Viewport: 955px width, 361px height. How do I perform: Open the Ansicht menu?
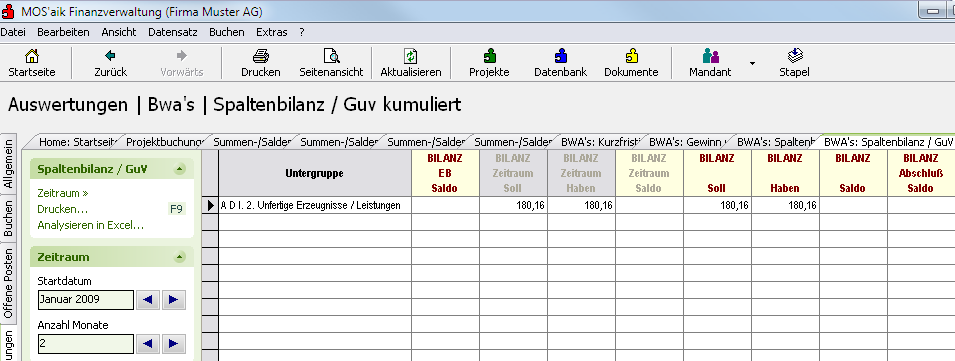pos(119,32)
